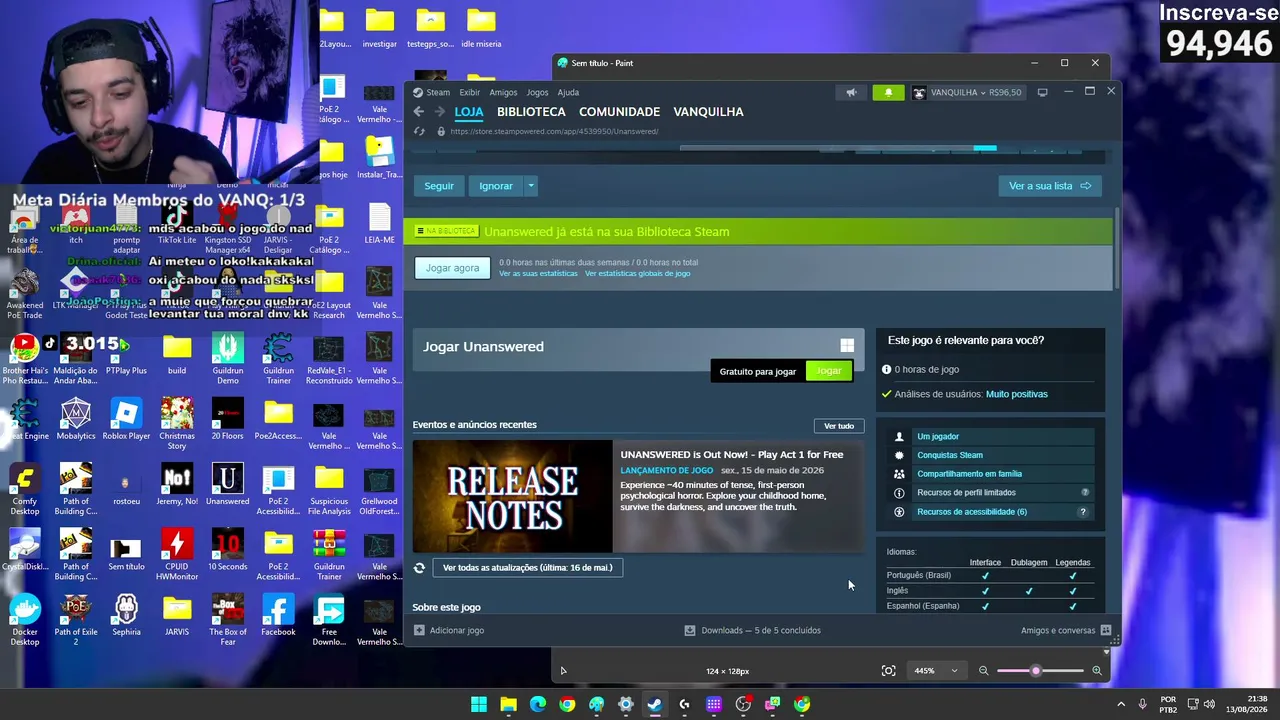Reload the Steam store page

pyautogui.click(x=420, y=131)
